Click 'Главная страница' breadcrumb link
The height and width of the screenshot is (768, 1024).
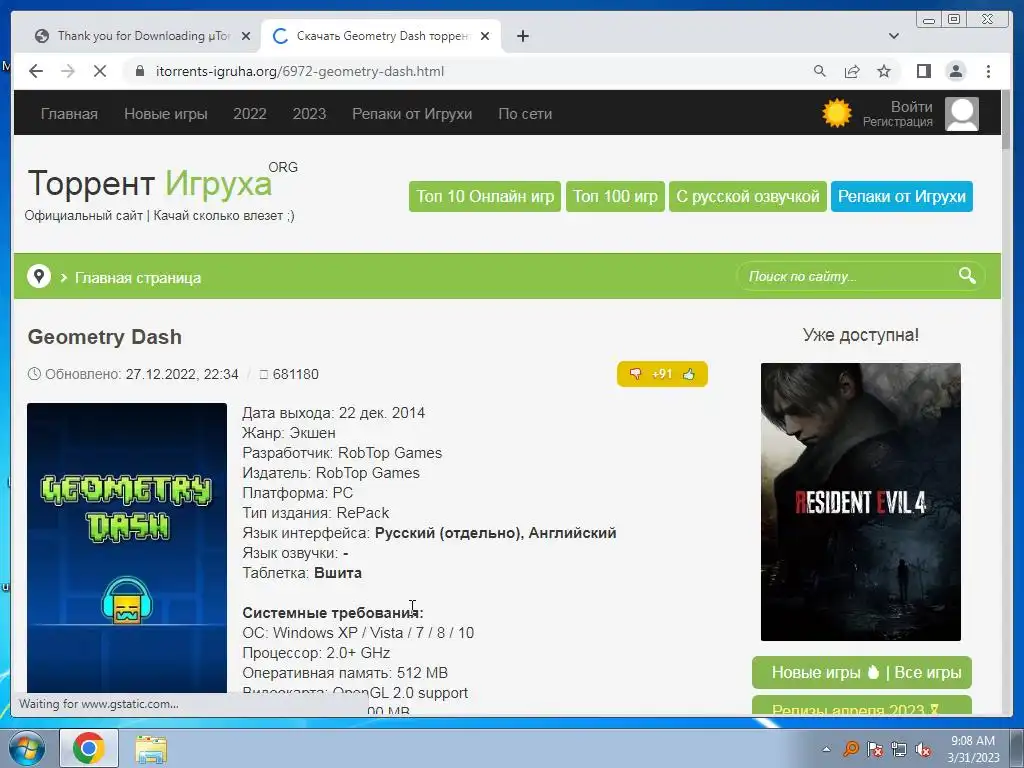pyautogui.click(x=138, y=278)
